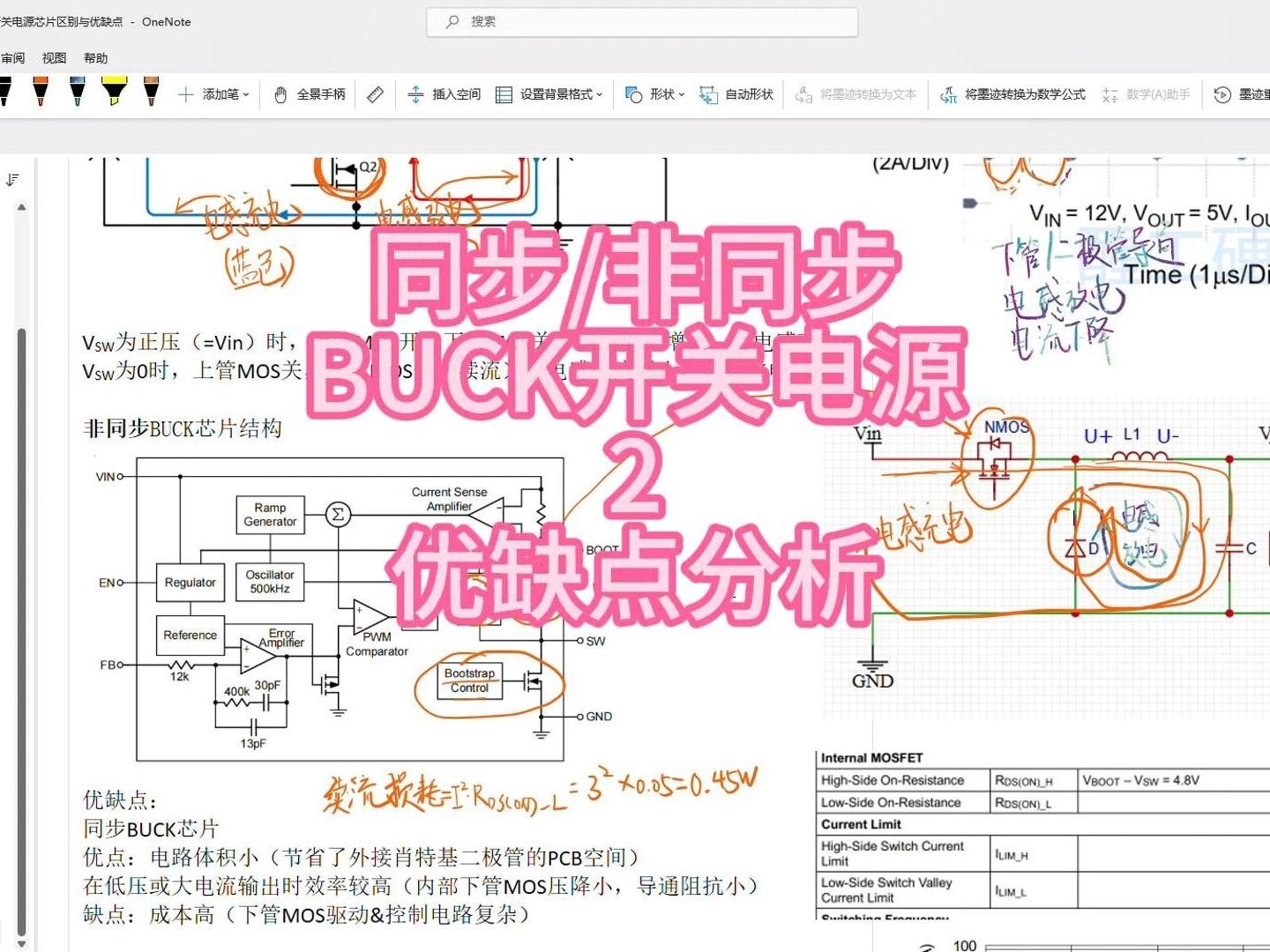Click inside the 搜索 search box

tap(643, 21)
